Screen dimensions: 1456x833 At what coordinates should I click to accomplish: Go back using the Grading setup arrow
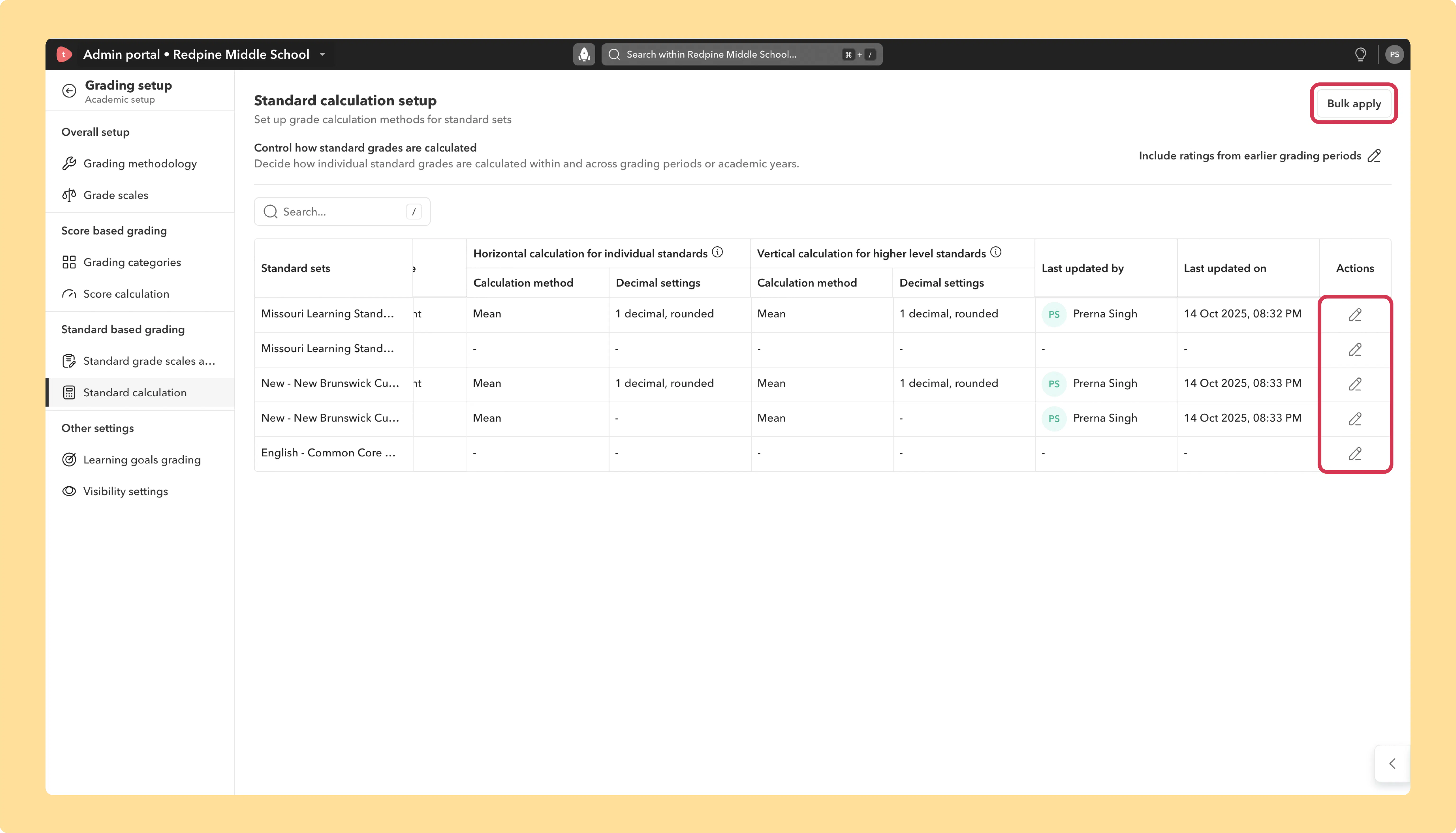click(69, 91)
